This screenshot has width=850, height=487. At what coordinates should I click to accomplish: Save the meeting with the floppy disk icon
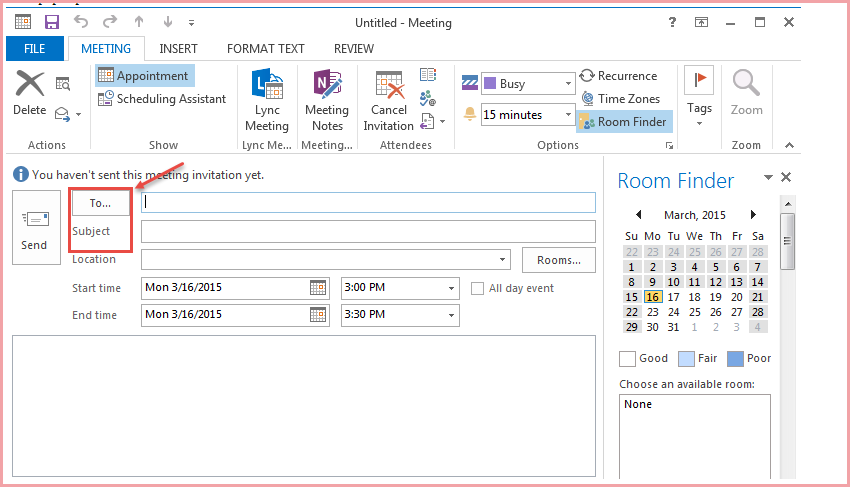click(x=51, y=22)
